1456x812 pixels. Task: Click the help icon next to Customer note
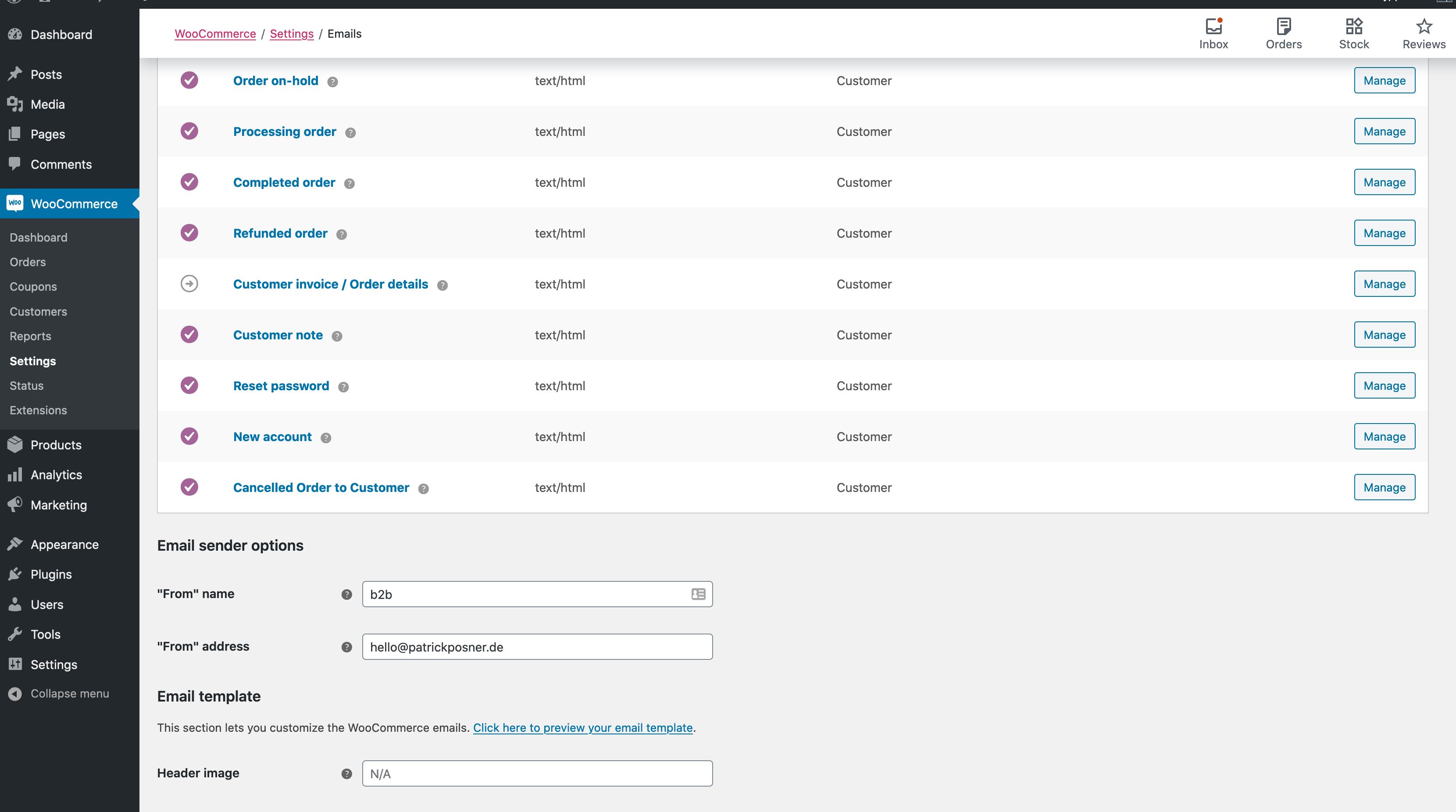coord(337,336)
